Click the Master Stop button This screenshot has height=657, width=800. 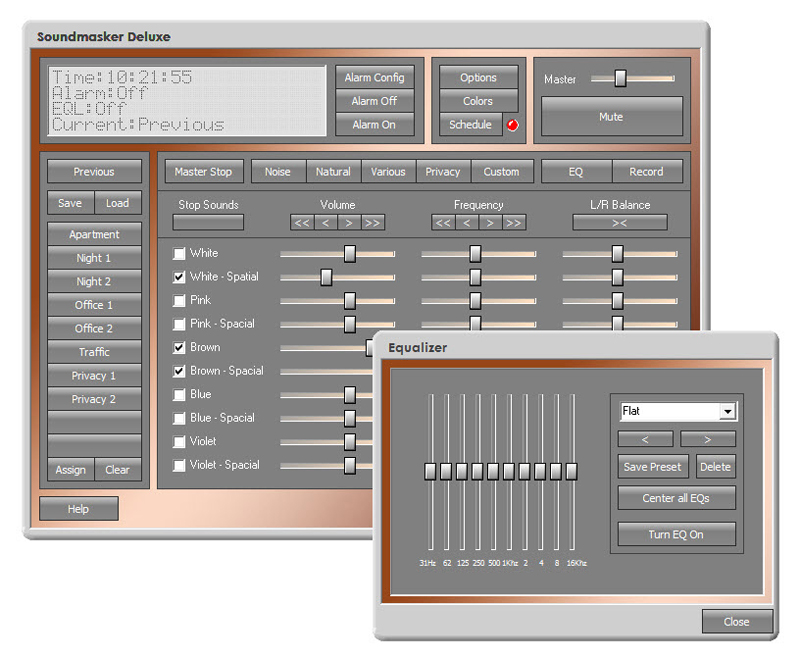(204, 172)
